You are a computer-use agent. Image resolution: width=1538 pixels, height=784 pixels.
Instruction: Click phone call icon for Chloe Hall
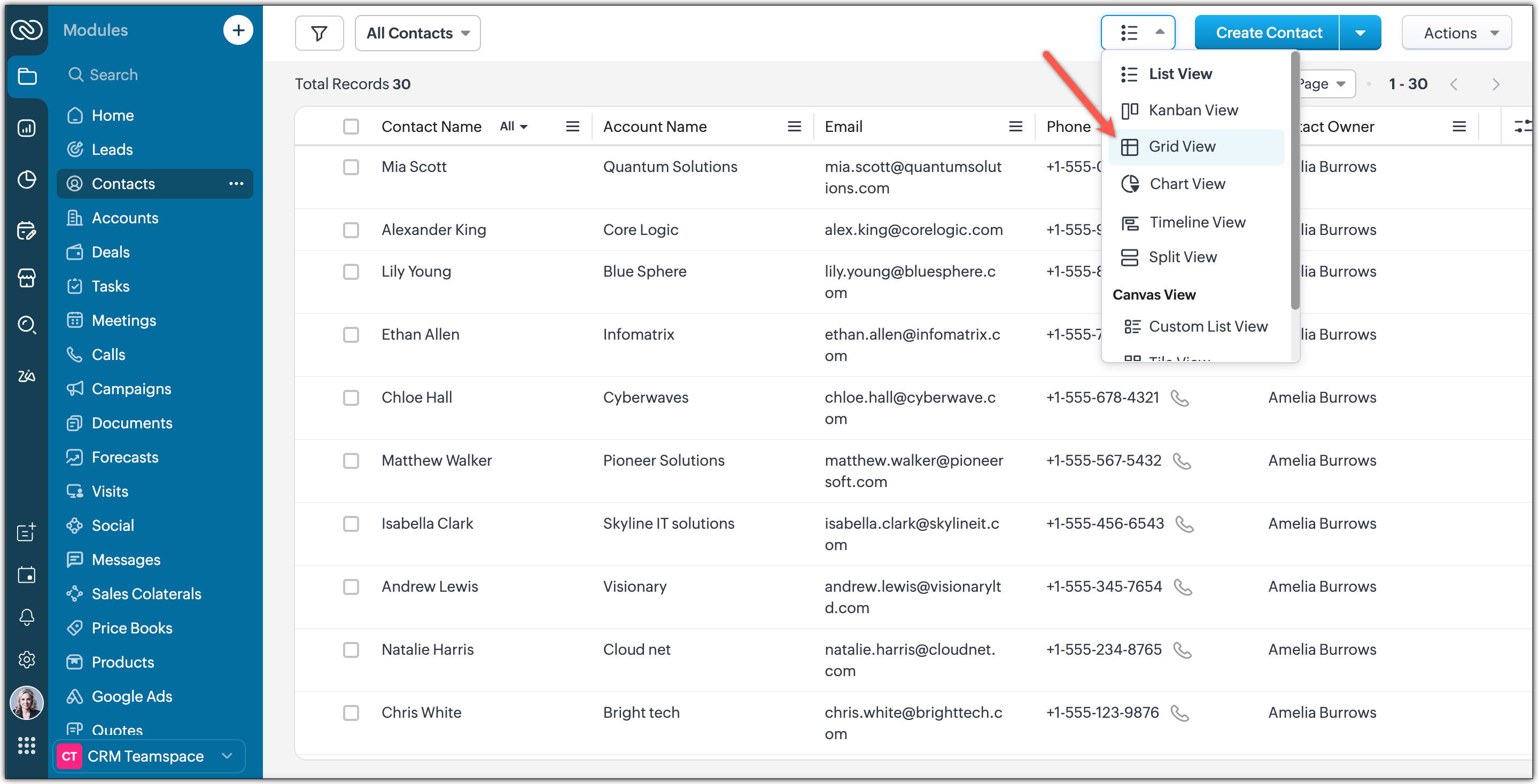click(x=1179, y=398)
